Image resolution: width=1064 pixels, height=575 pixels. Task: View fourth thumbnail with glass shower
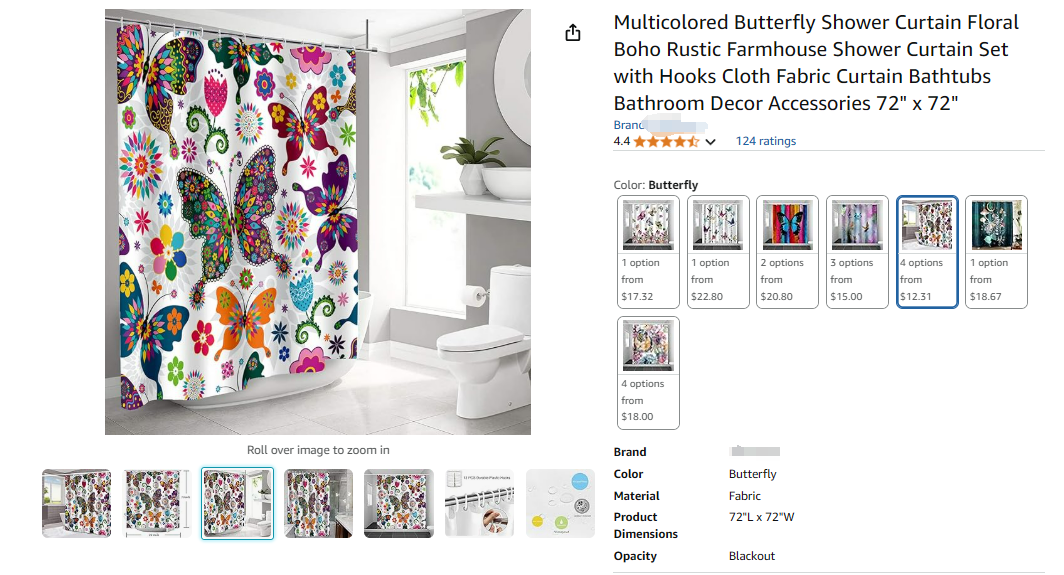(318, 504)
